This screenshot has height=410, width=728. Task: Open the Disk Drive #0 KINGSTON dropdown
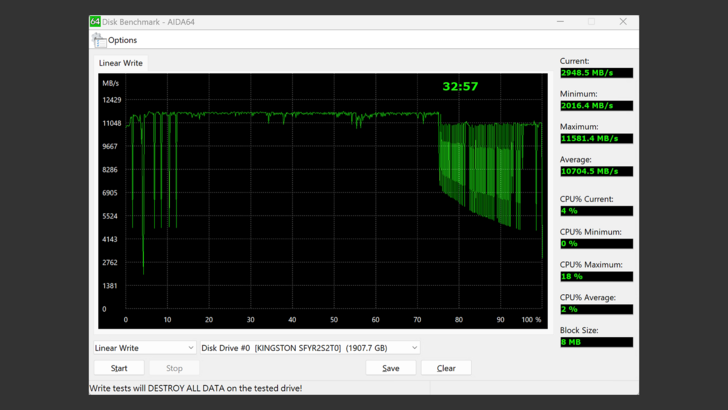[x=309, y=348]
